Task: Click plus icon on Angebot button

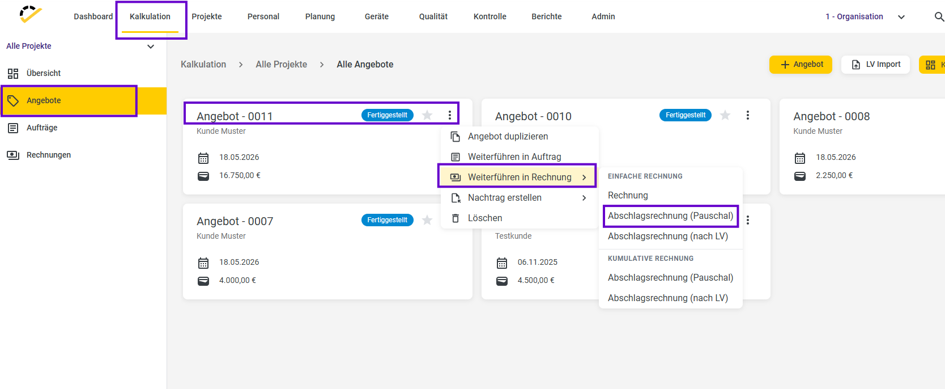Action: coord(785,65)
